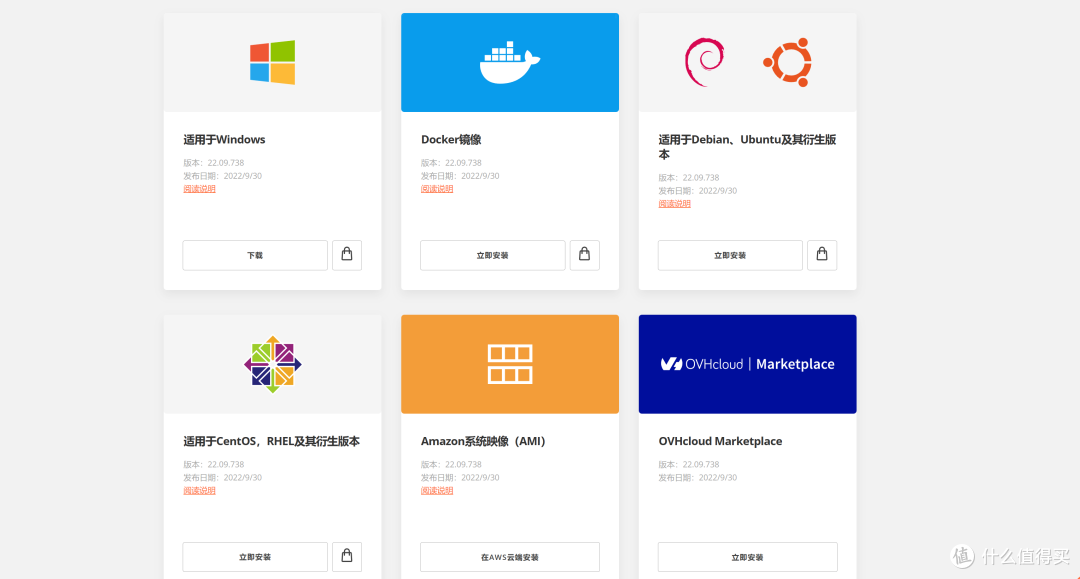Viewport: 1080px width, 579px height.
Task: Click 在AWS云端安装 button
Action: click(x=510, y=556)
